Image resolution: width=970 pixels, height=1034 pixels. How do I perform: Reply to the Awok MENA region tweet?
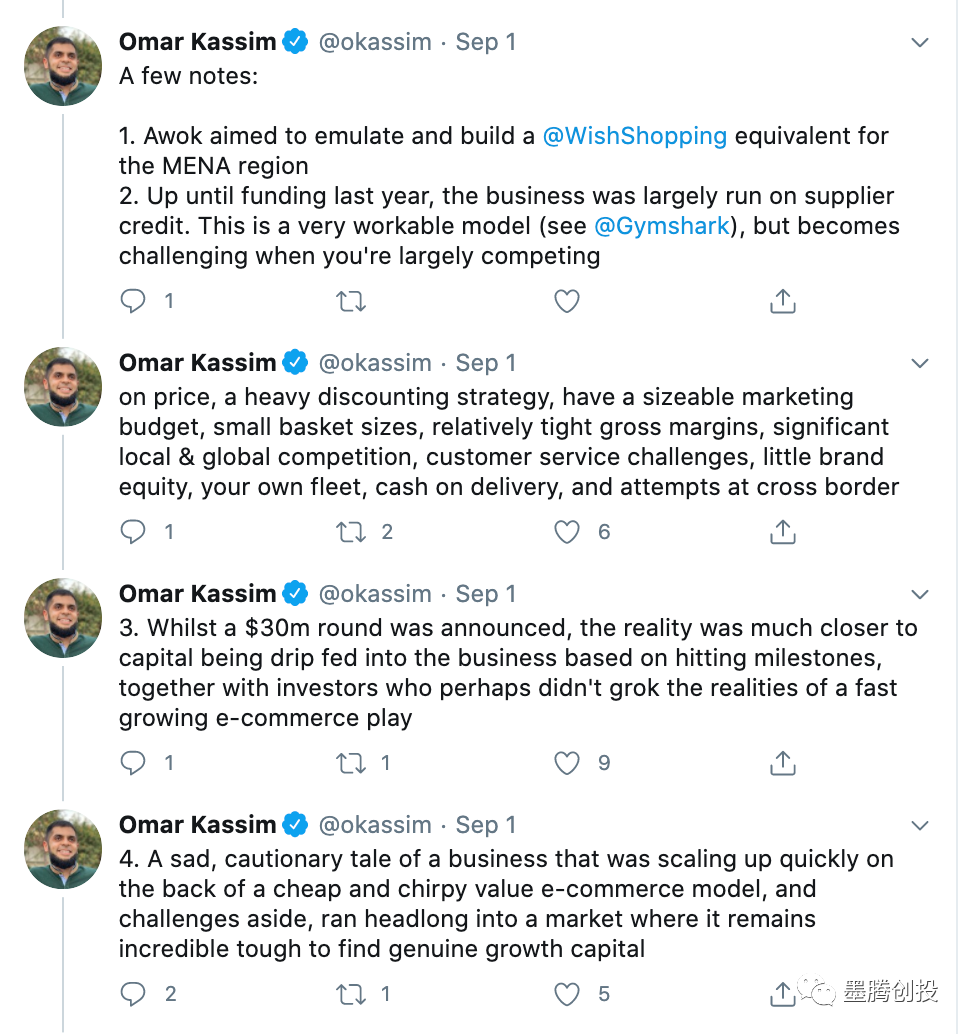pyautogui.click(x=133, y=301)
